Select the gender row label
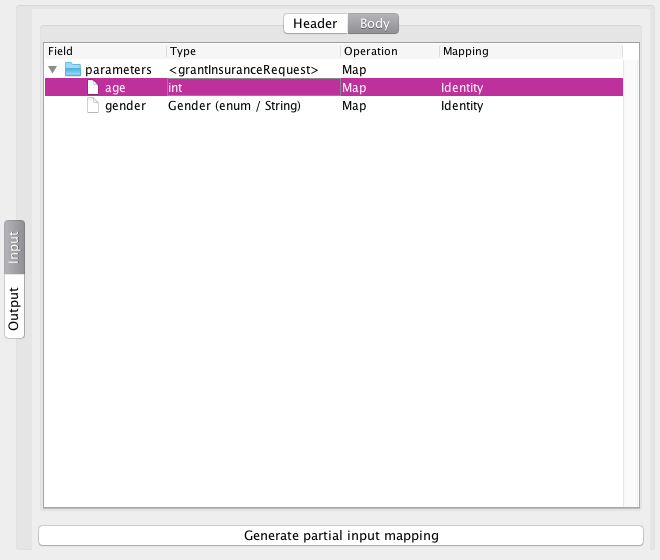Screen dimensions: 660x560 point(125,106)
